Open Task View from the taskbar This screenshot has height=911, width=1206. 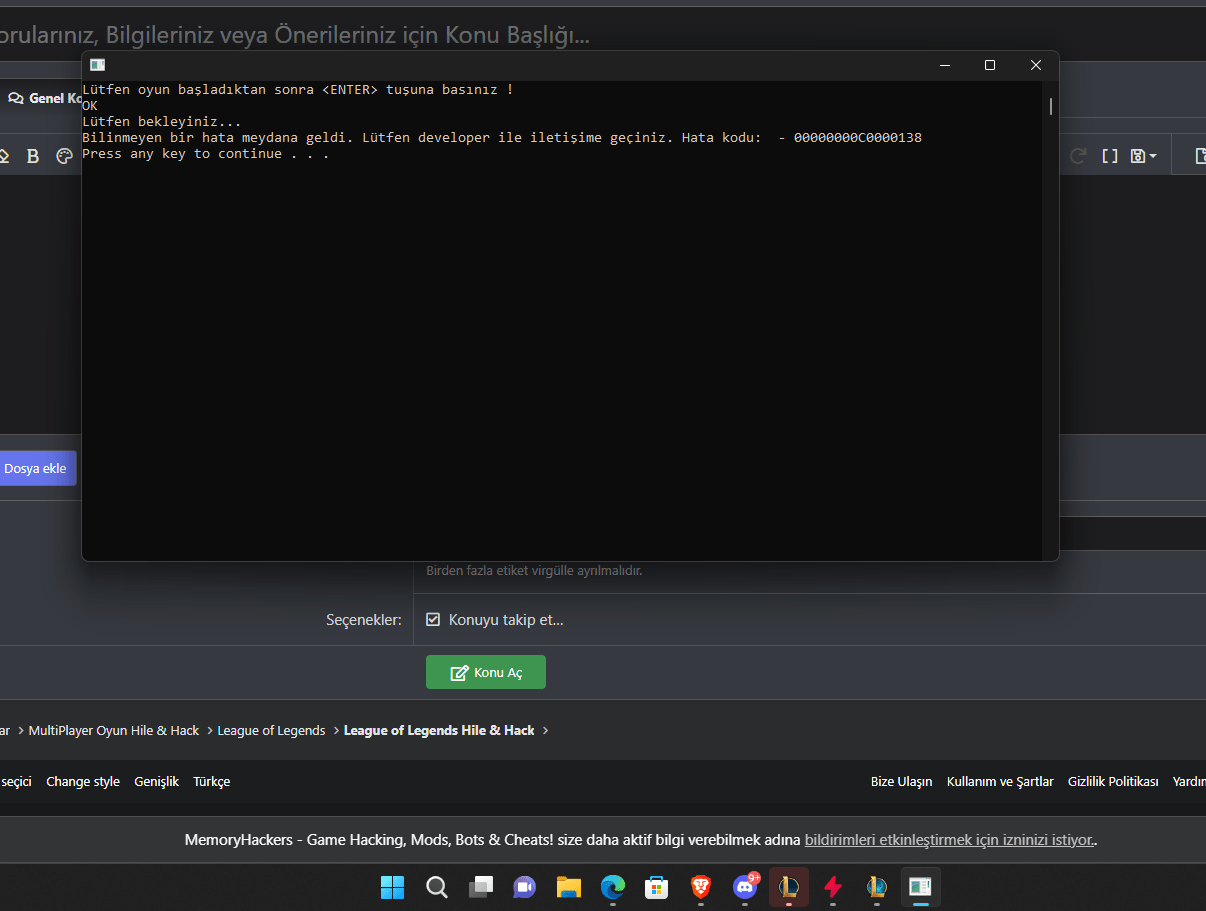[481, 887]
